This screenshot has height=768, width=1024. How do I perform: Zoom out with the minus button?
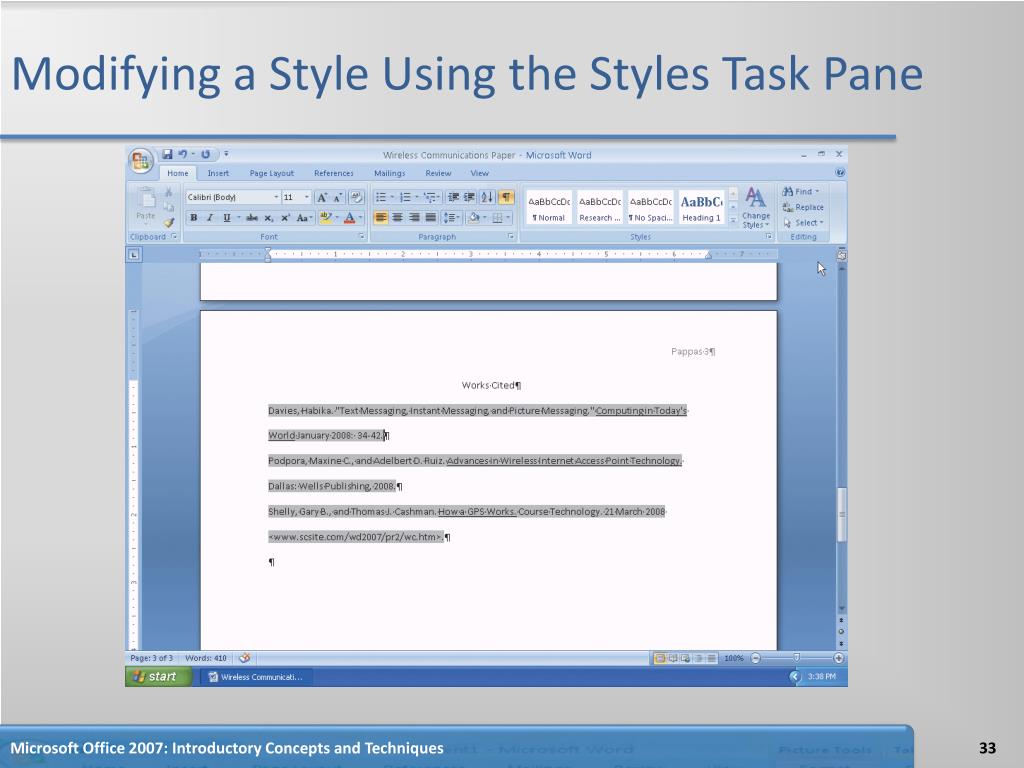point(756,658)
